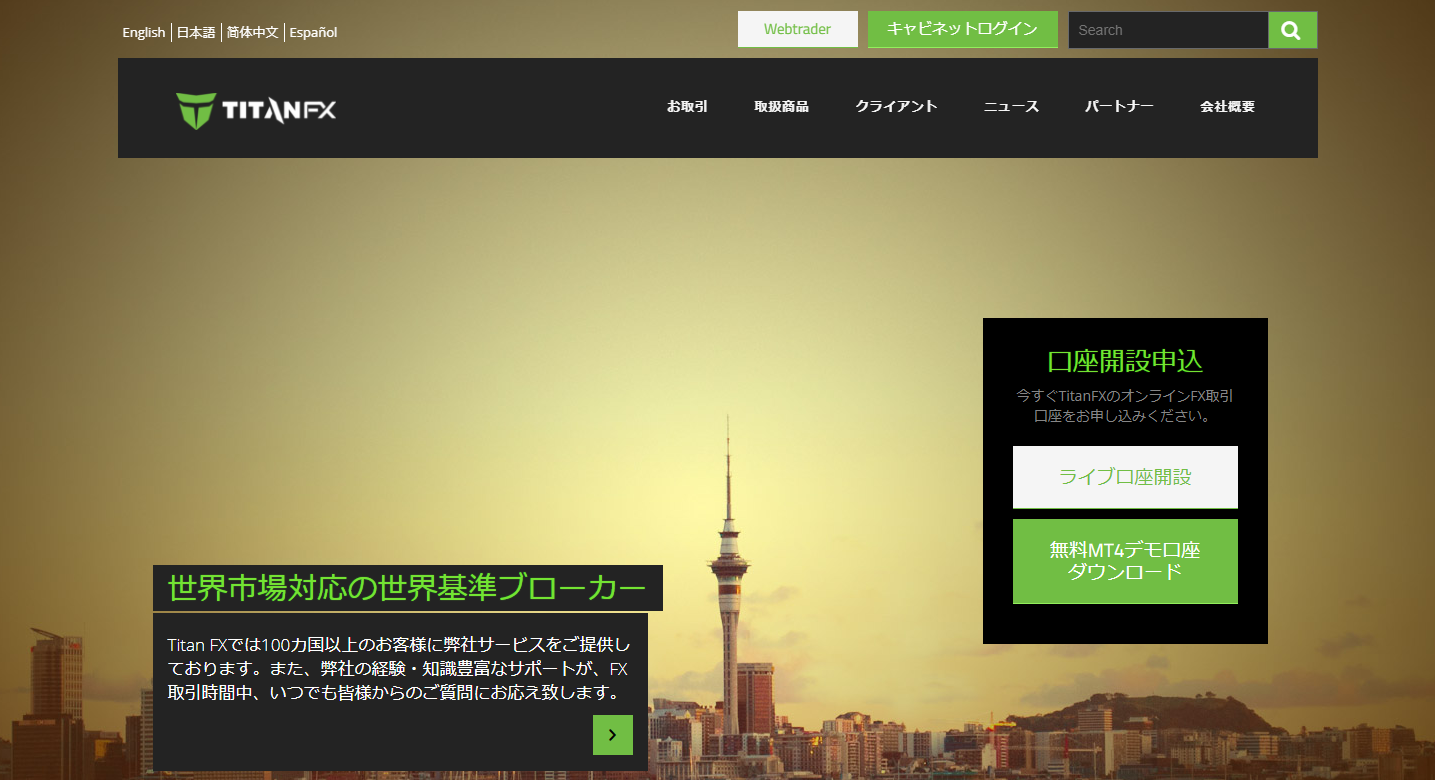Click the 口座開設申込 heading
1435x780 pixels.
1125,361
